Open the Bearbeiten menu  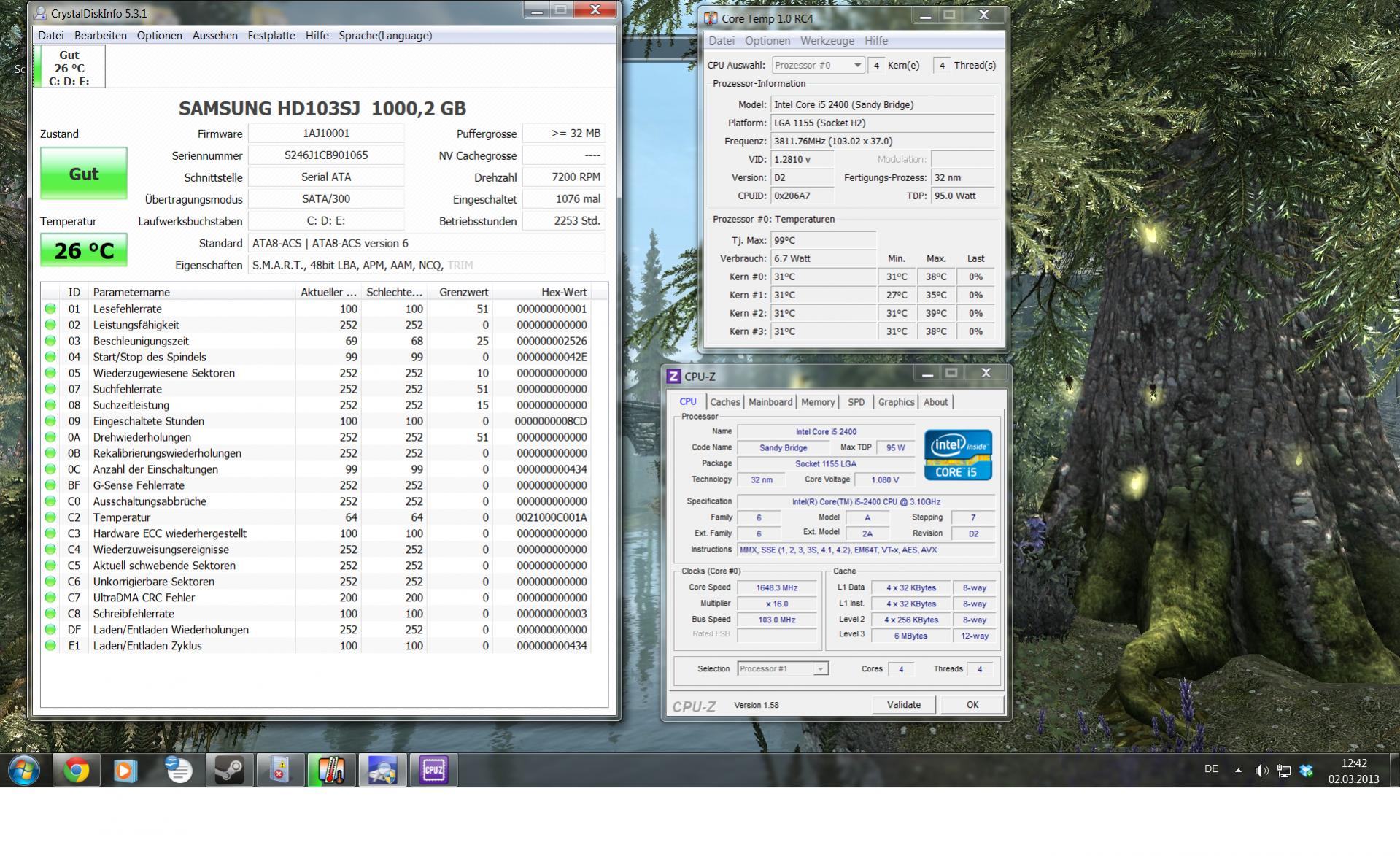[101, 35]
